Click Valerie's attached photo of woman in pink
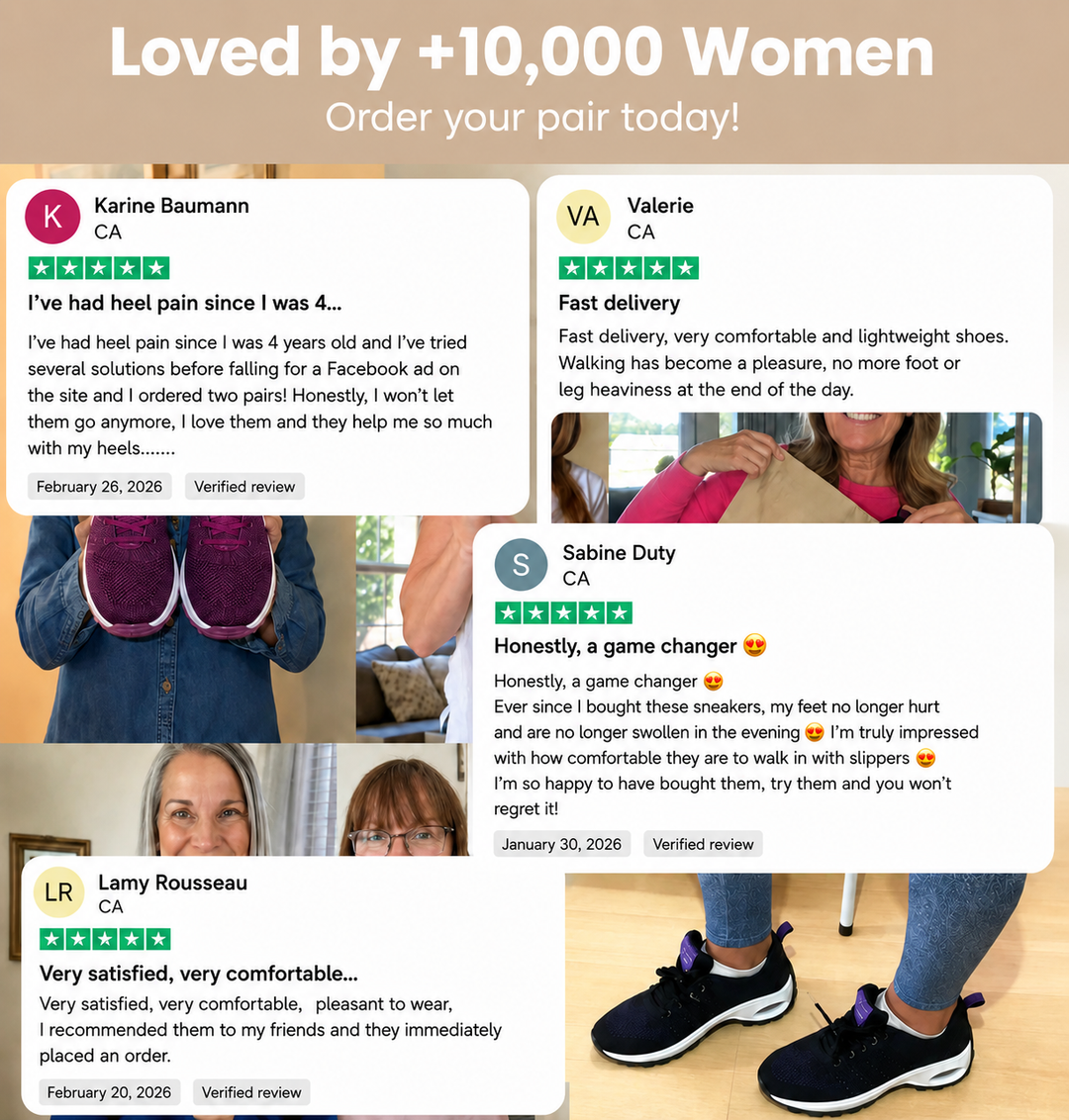The width and height of the screenshot is (1069, 1120). pyautogui.click(x=796, y=468)
